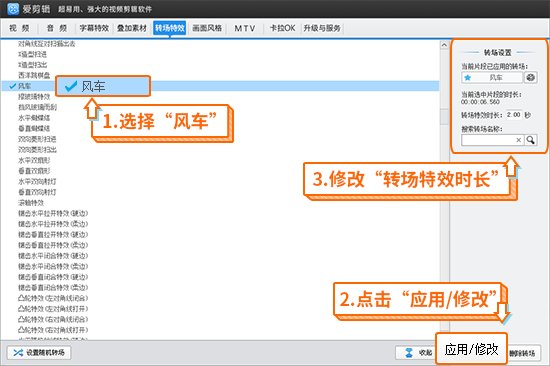The width and height of the screenshot is (550, 366).
Task: Select the 垂直双向射灯 transition
Action: click(37, 192)
